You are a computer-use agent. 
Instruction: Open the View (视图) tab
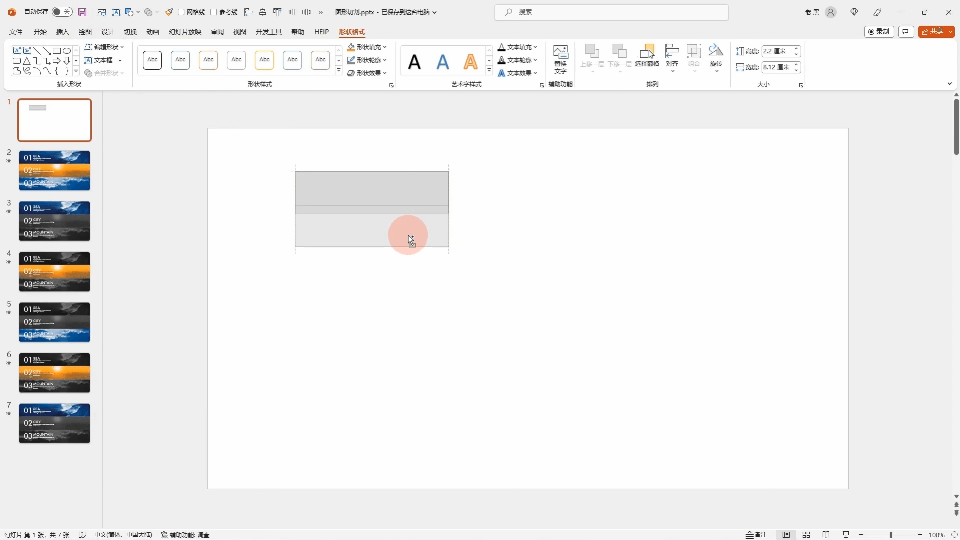(x=240, y=32)
